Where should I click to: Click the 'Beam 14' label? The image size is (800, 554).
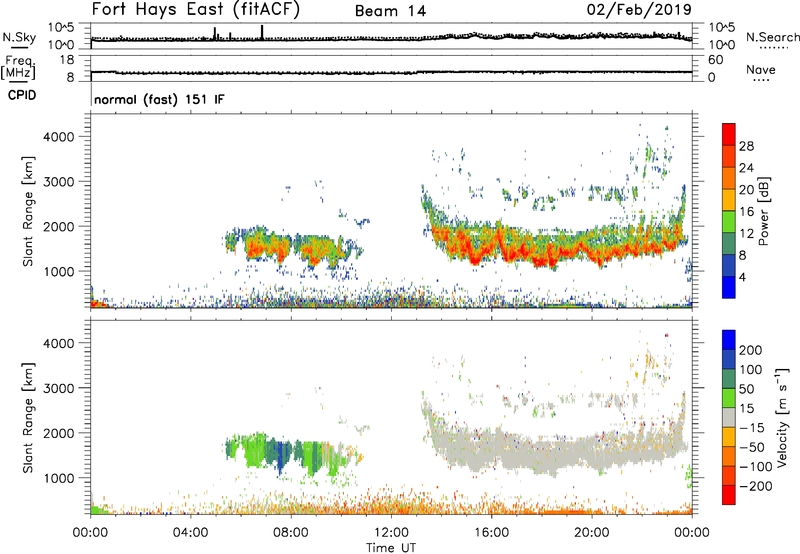click(x=390, y=11)
